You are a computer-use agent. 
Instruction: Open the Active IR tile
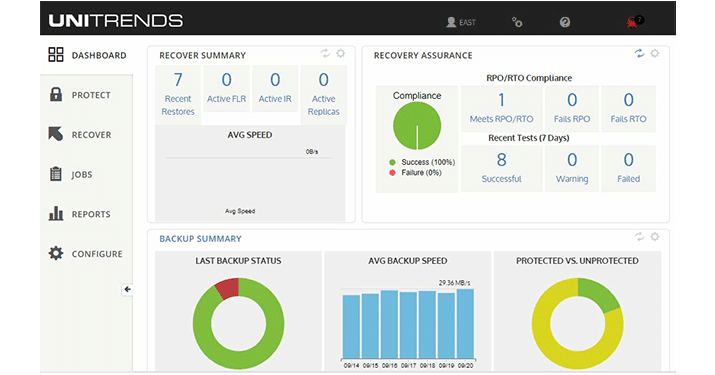tap(275, 90)
